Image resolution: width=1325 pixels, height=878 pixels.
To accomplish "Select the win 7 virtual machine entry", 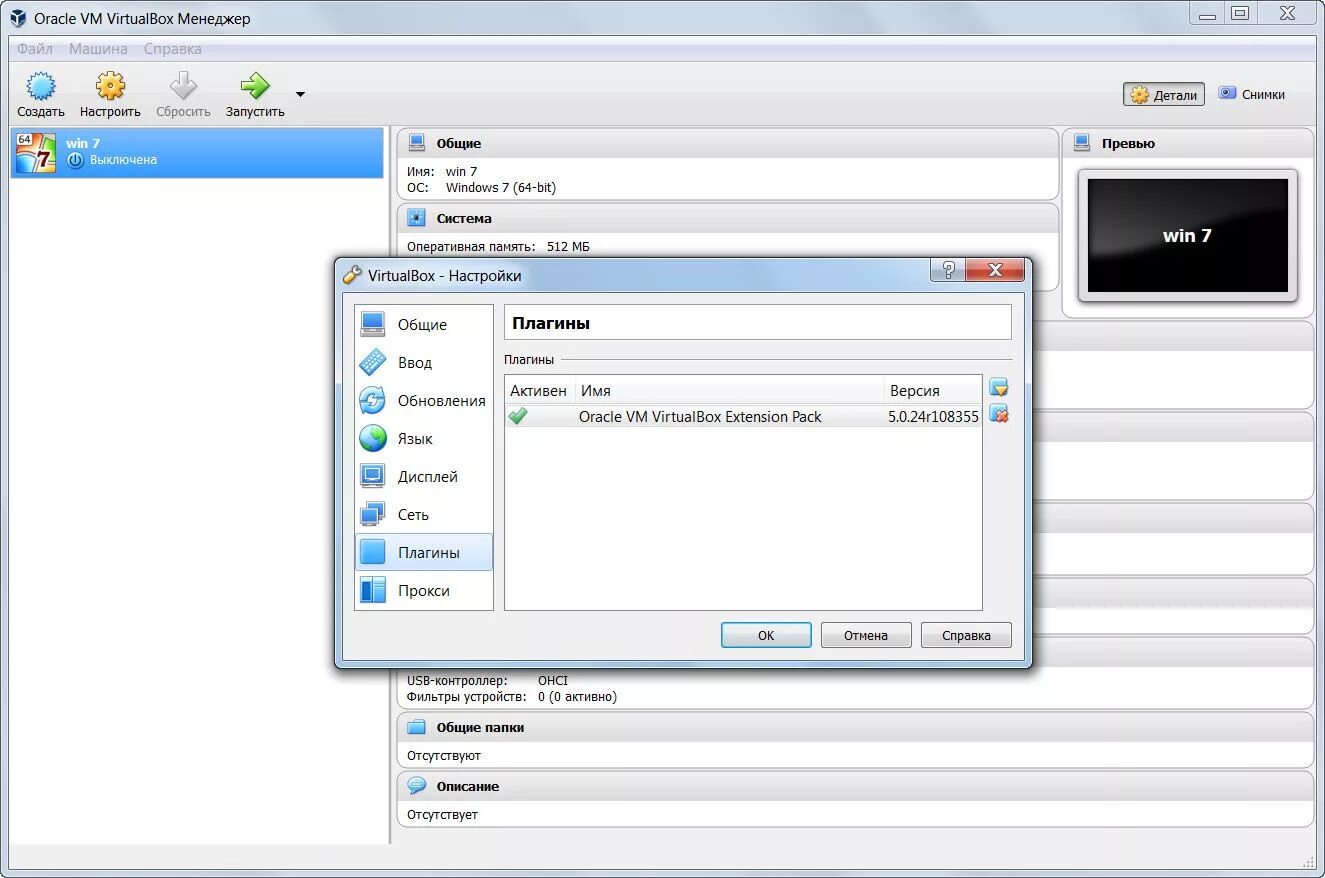I will [x=197, y=152].
